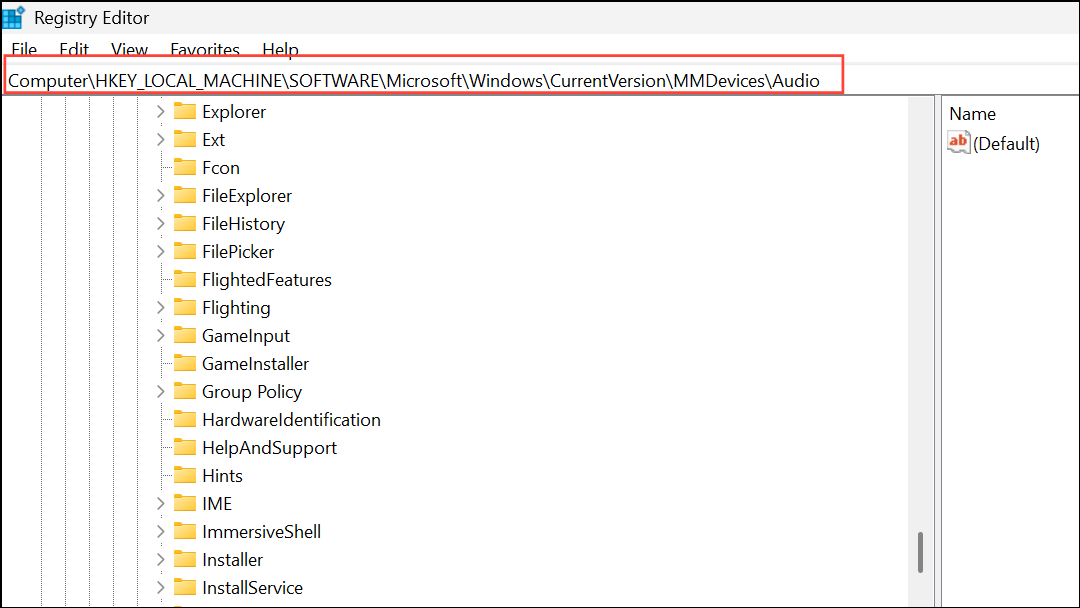Open the View menu
The height and width of the screenshot is (608, 1080).
click(x=129, y=50)
